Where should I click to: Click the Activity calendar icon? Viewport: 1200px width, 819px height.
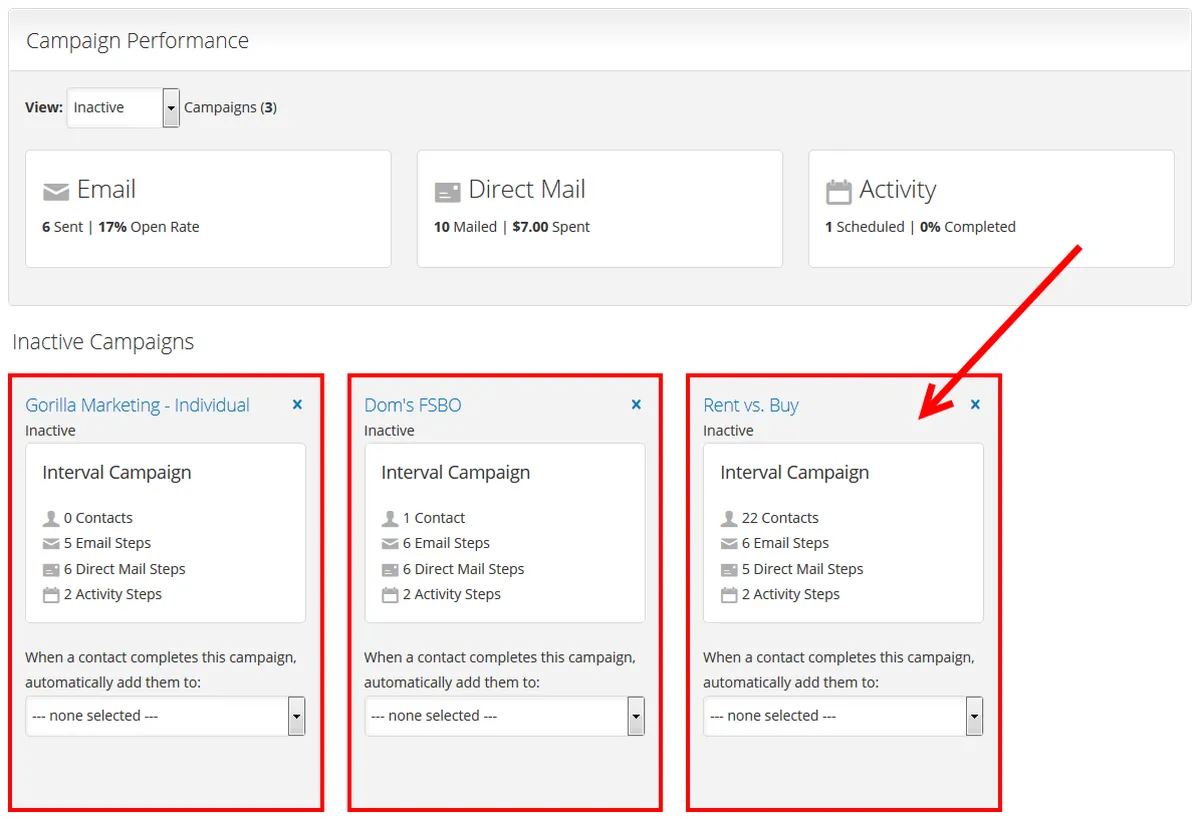pyautogui.click(x=838, y=191)
